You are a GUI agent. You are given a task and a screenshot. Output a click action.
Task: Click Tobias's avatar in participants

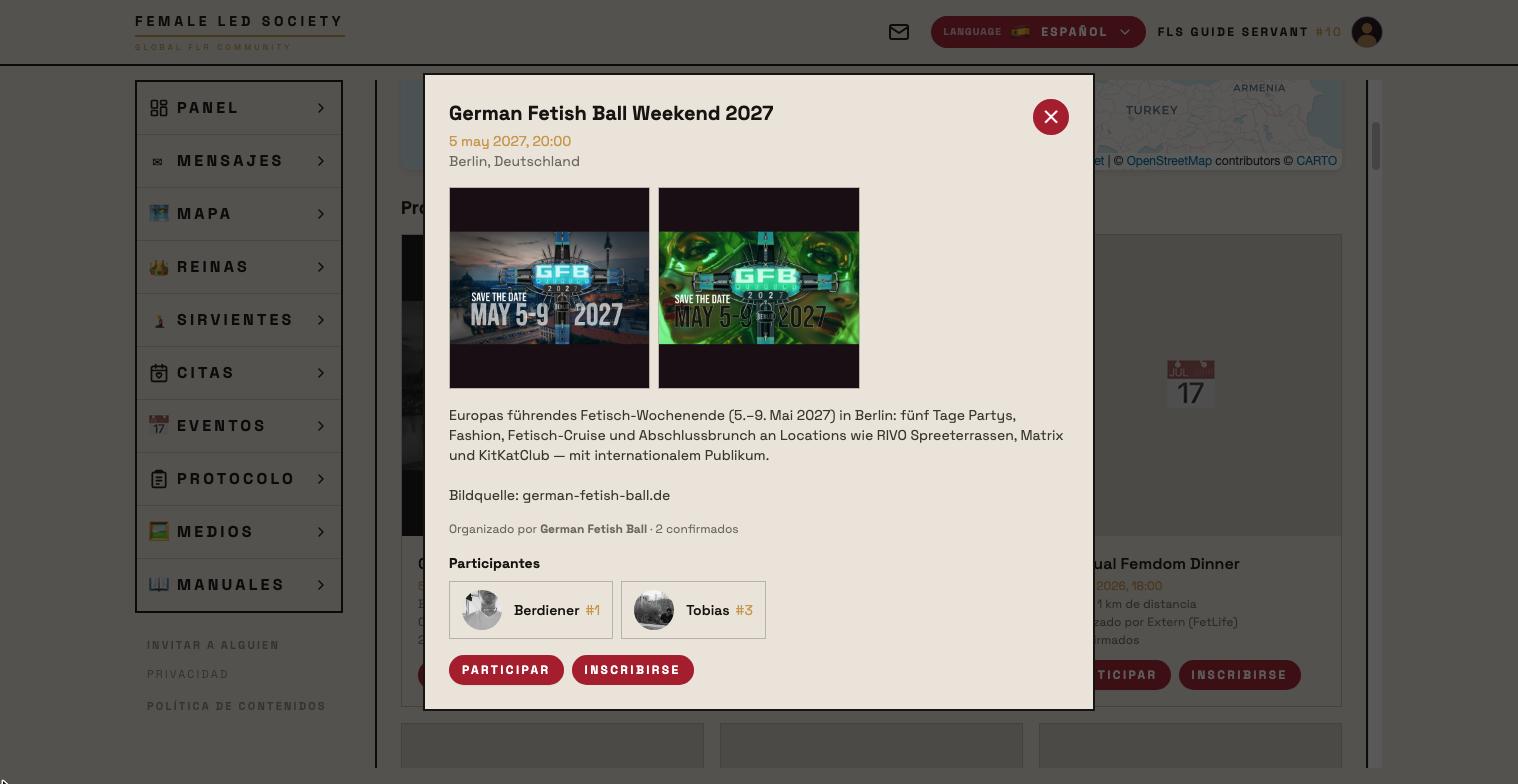pyautogui.click(x=653, y=610)
